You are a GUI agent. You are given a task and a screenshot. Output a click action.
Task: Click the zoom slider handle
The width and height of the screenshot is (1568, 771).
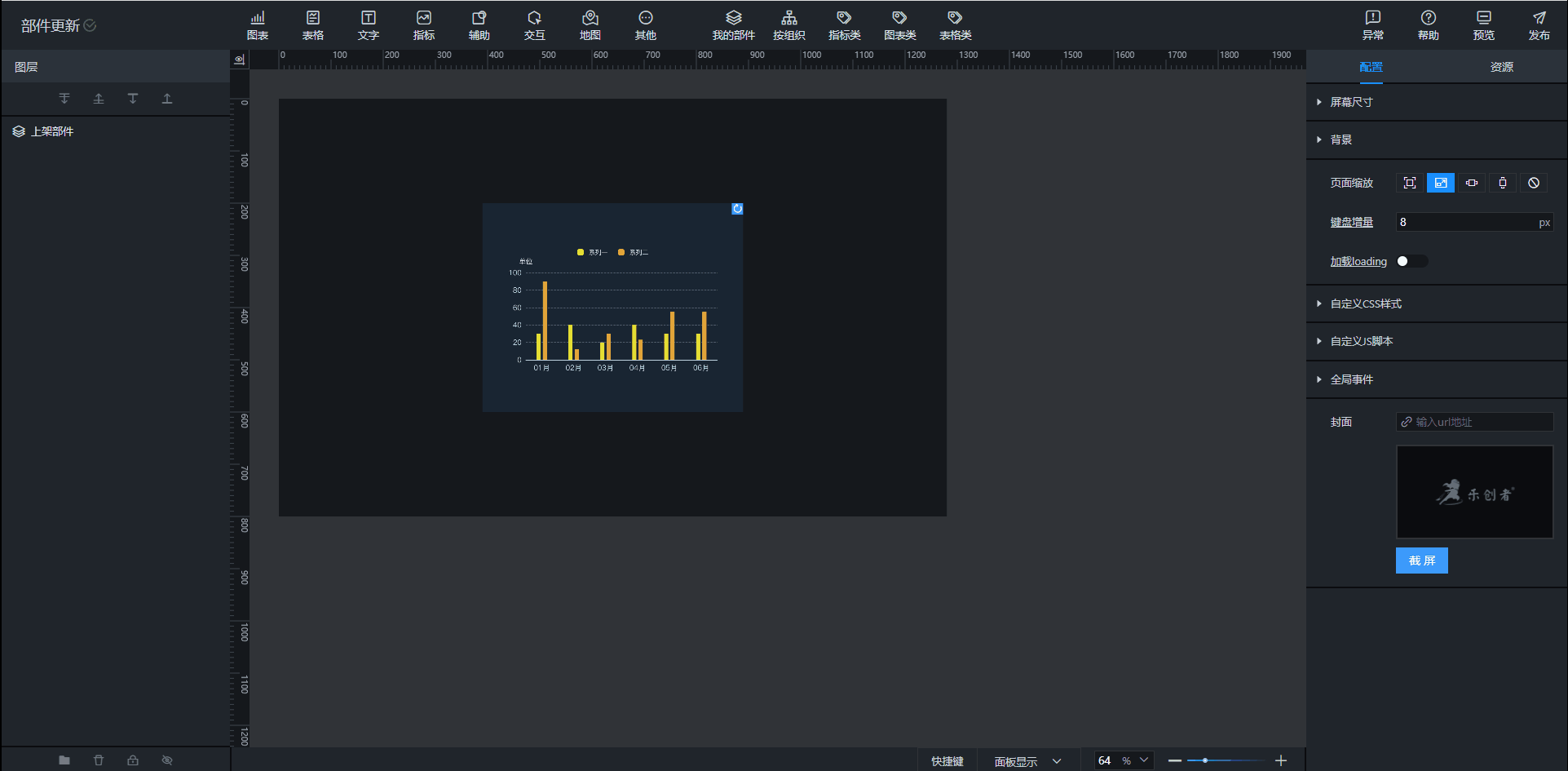click(1204, 760)
